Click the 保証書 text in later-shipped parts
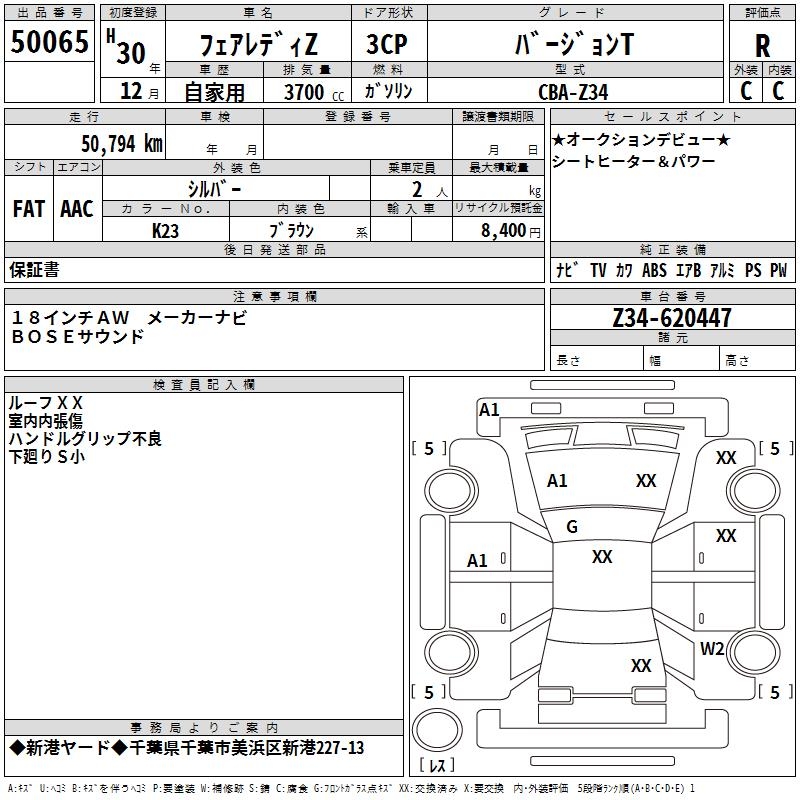Viewport: 800px width, 800px height. pyautogui.click(x=34, y=270)
